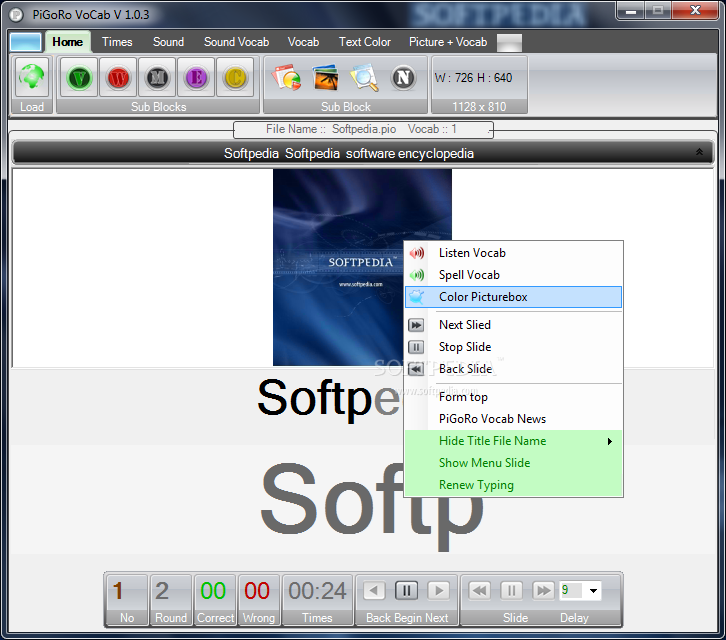Click the PiGoRo app icon in title bar
726x640 pixels.
coord(16,15)
